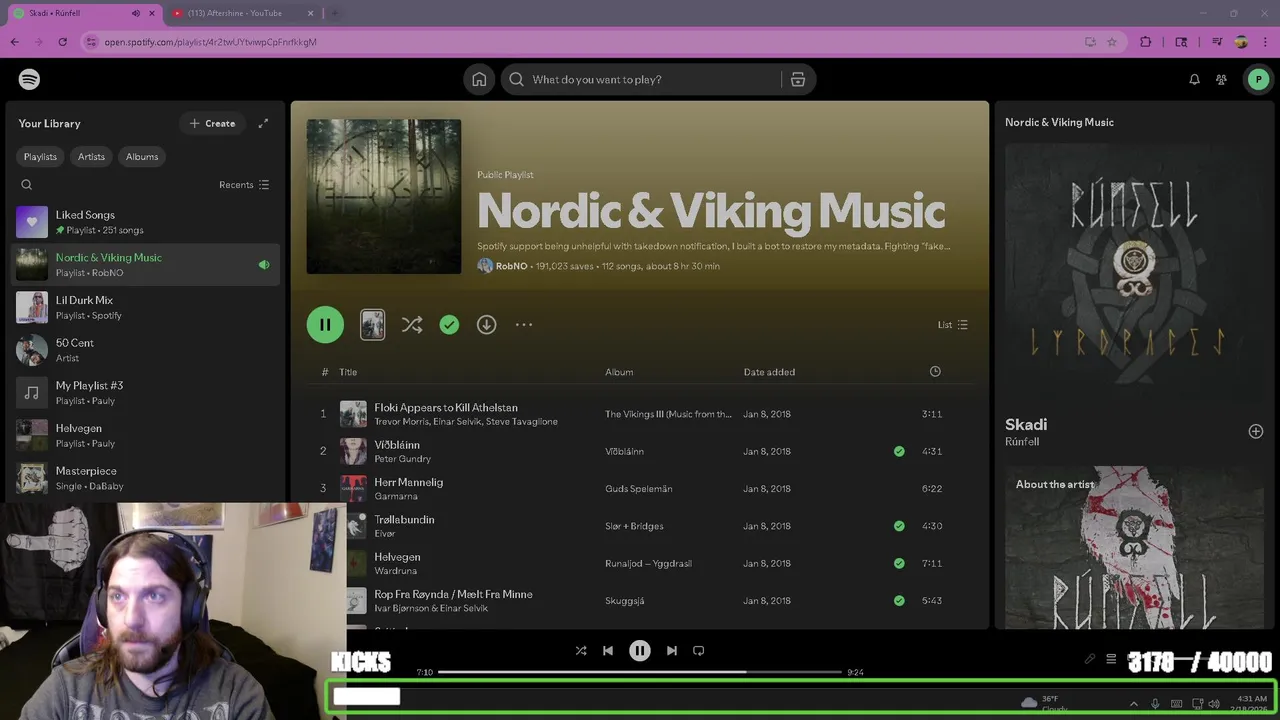The image size is (1280, 720).
Task: Search within Your Library
Action: click(27, 184)
